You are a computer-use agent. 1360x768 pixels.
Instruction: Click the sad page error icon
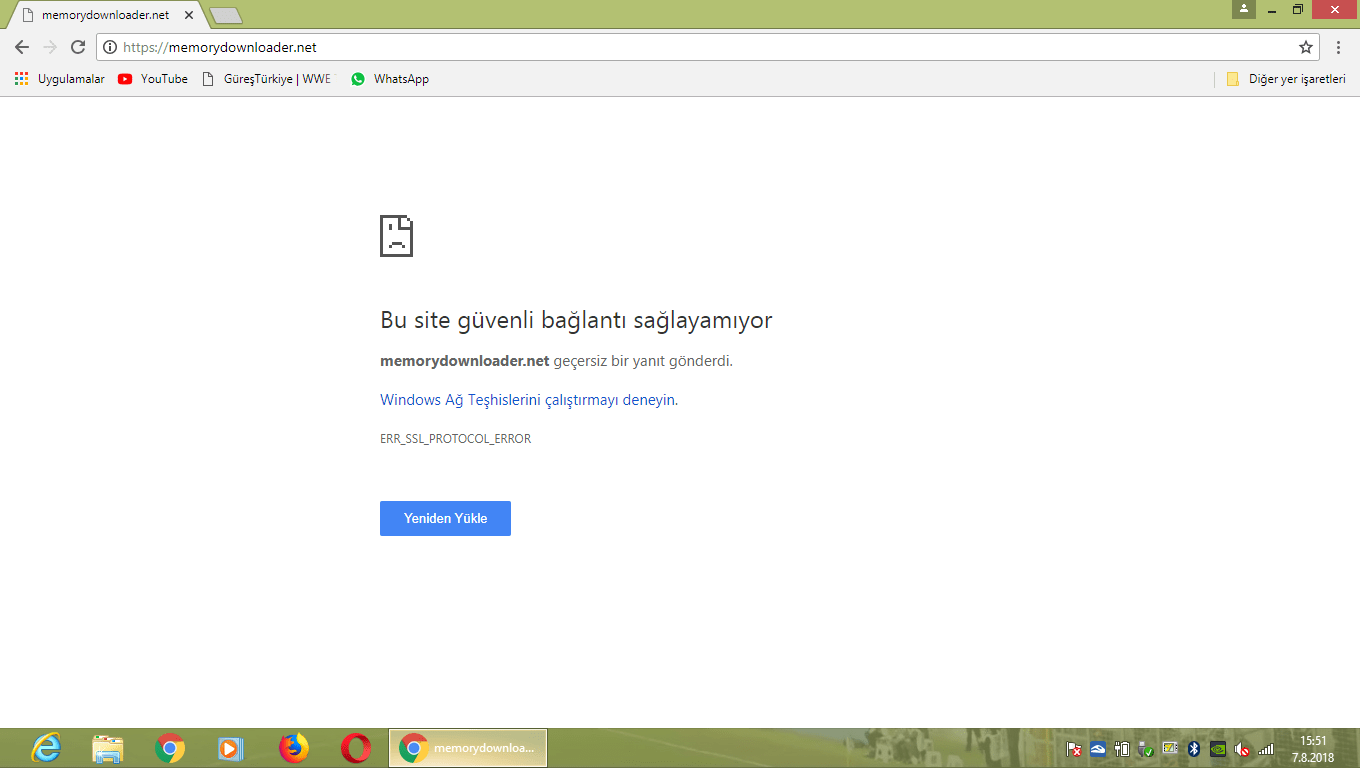click(396, 236)
